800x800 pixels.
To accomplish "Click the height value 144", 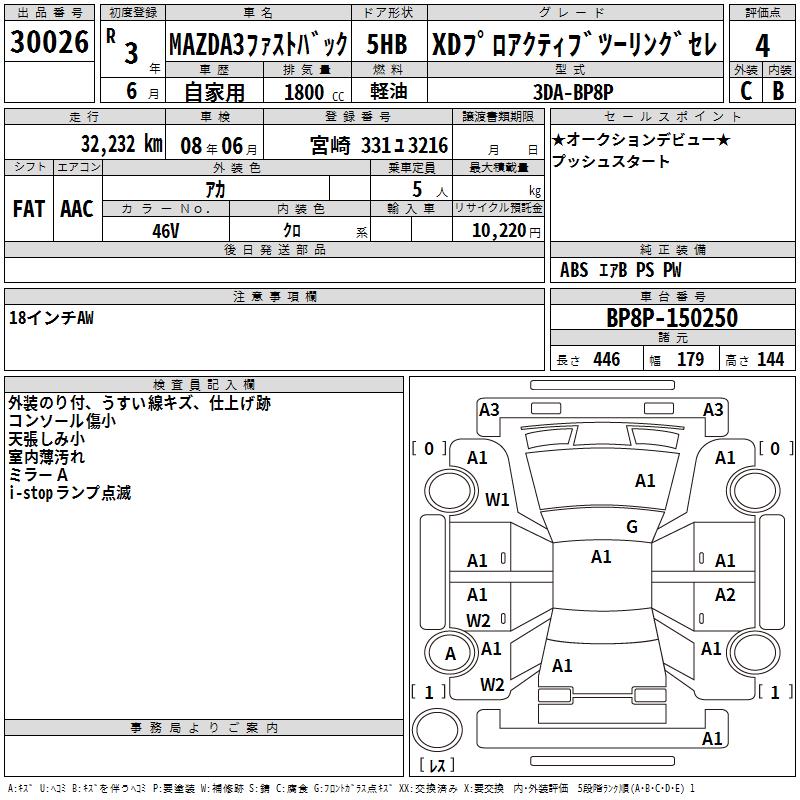I will point(770,359).
